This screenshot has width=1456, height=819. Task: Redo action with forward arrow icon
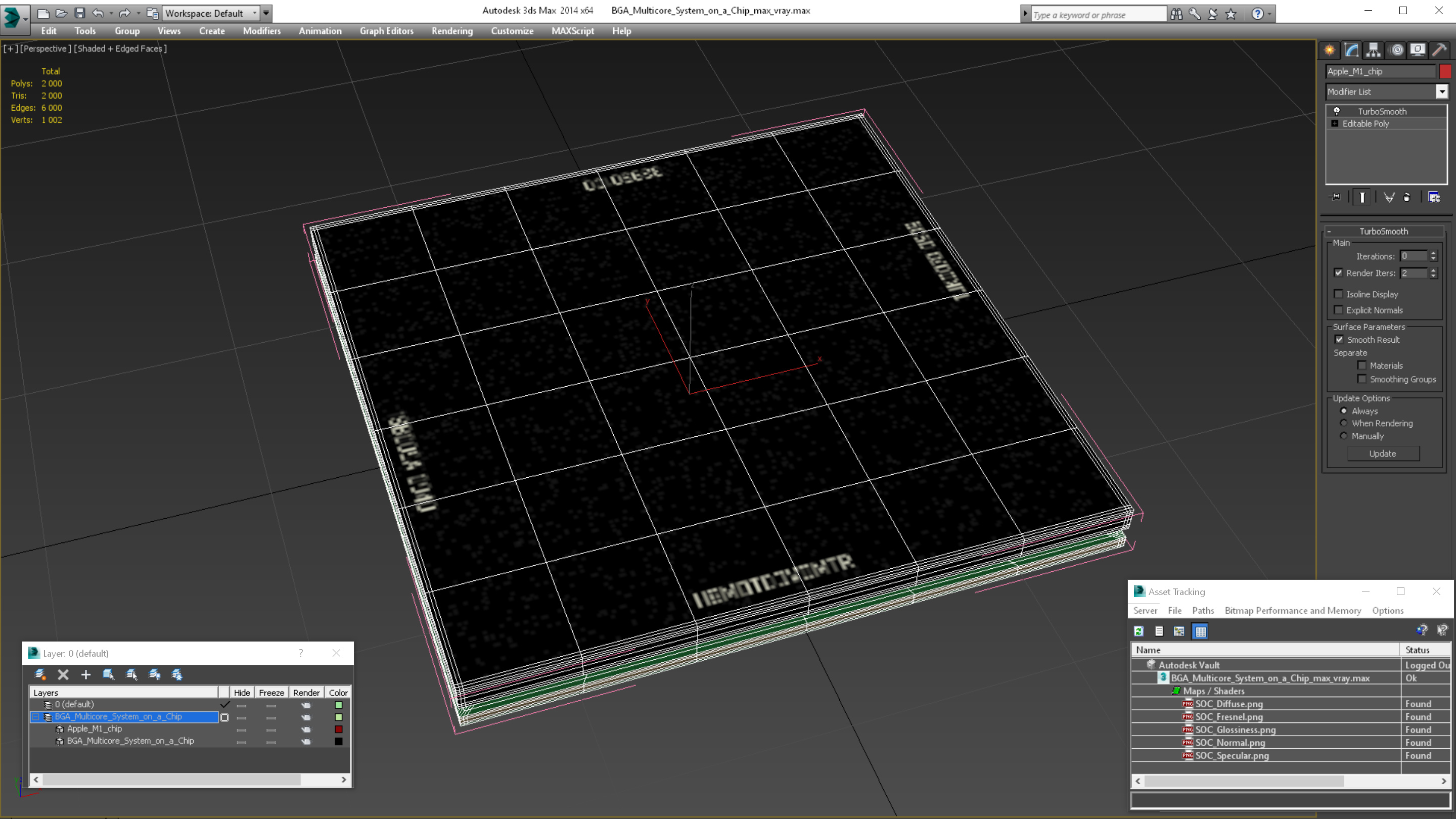pyautogui.click(x=124, y=13)
